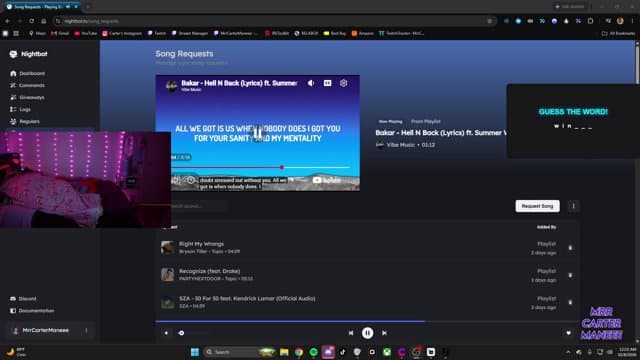Viewport: 640px width, 360px height.
Task: Pause the current song in bottom player
Action: (x=367, y=333)
